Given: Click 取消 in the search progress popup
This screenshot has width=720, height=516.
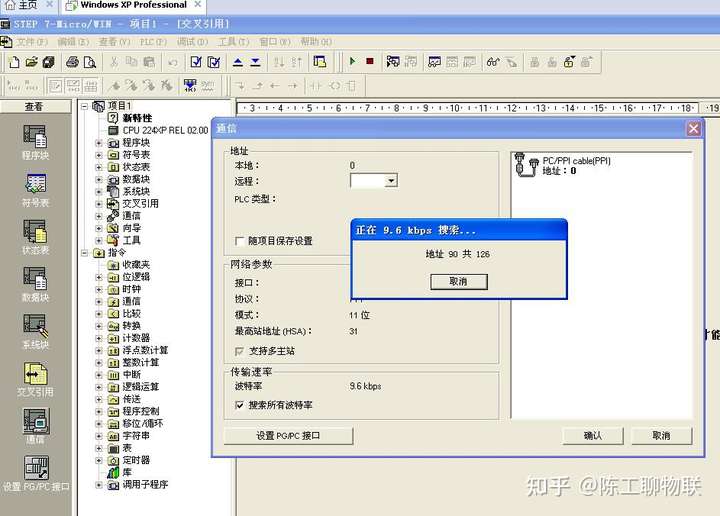Looking at the screenshot, I should click(458, 281).
